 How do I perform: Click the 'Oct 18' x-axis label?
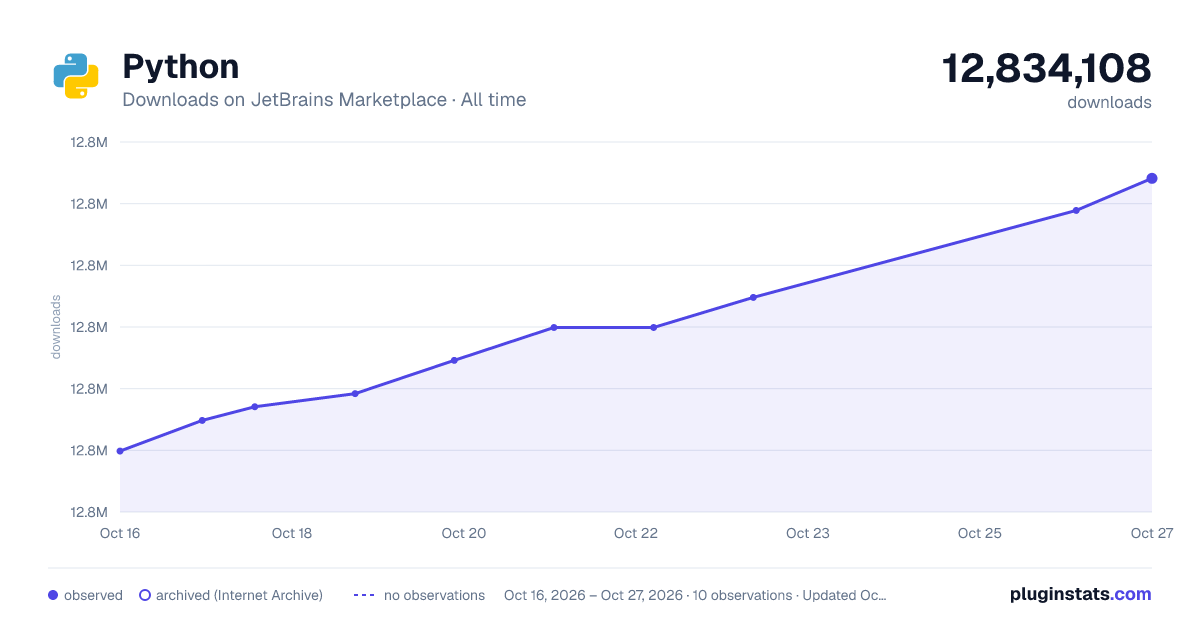click(x=292, y=533)
